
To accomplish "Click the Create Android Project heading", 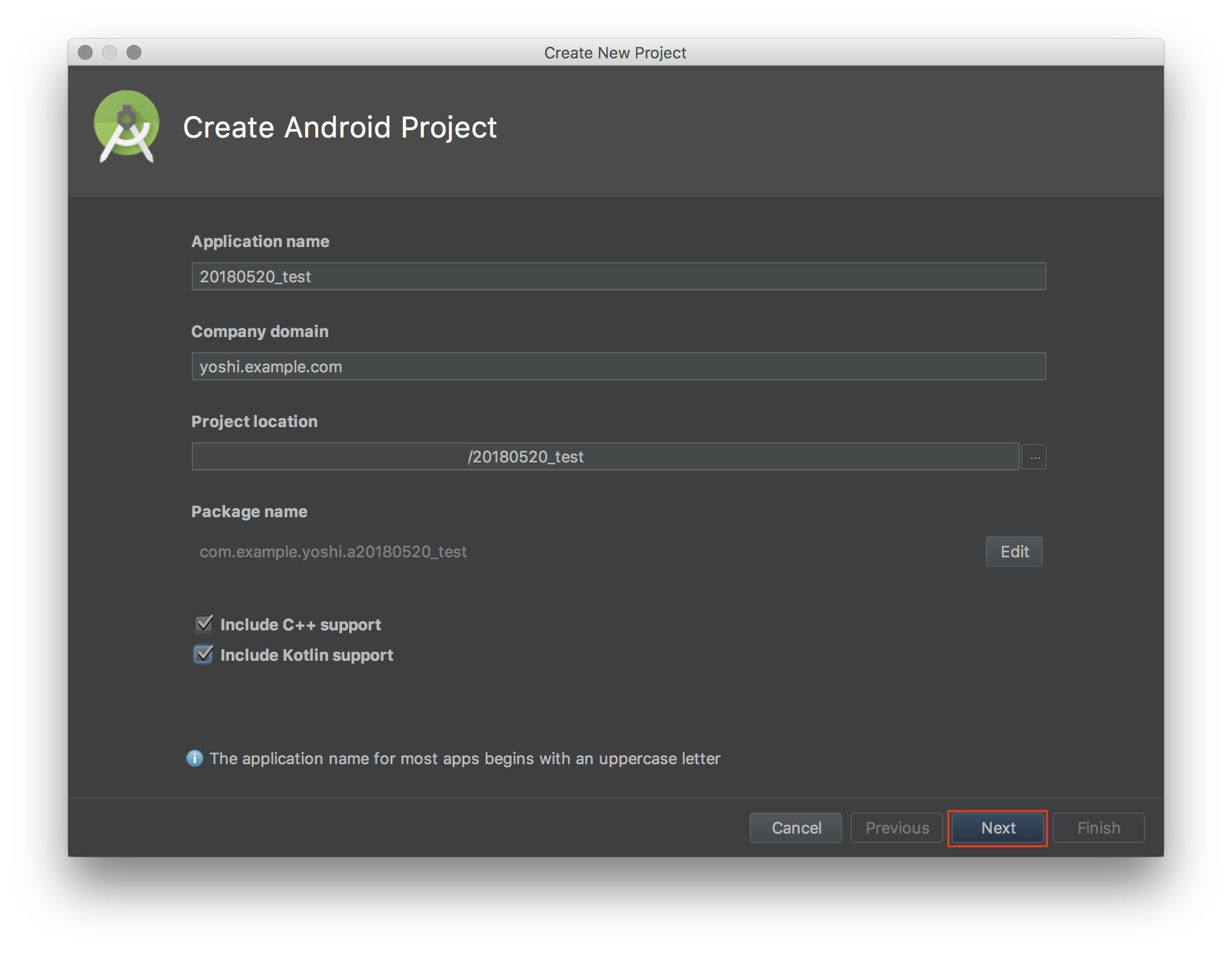I will point(340,128).
